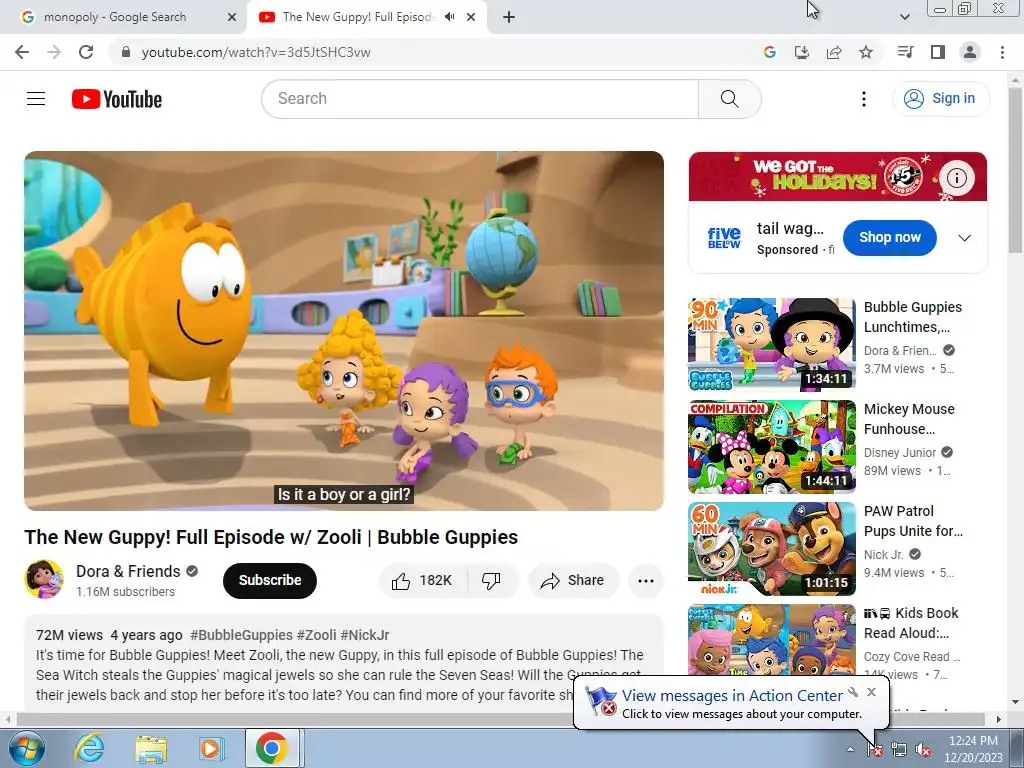Launch Internet Explorer from taskbar
This screenshot has height=768, width=1024.
click(89, 748)
